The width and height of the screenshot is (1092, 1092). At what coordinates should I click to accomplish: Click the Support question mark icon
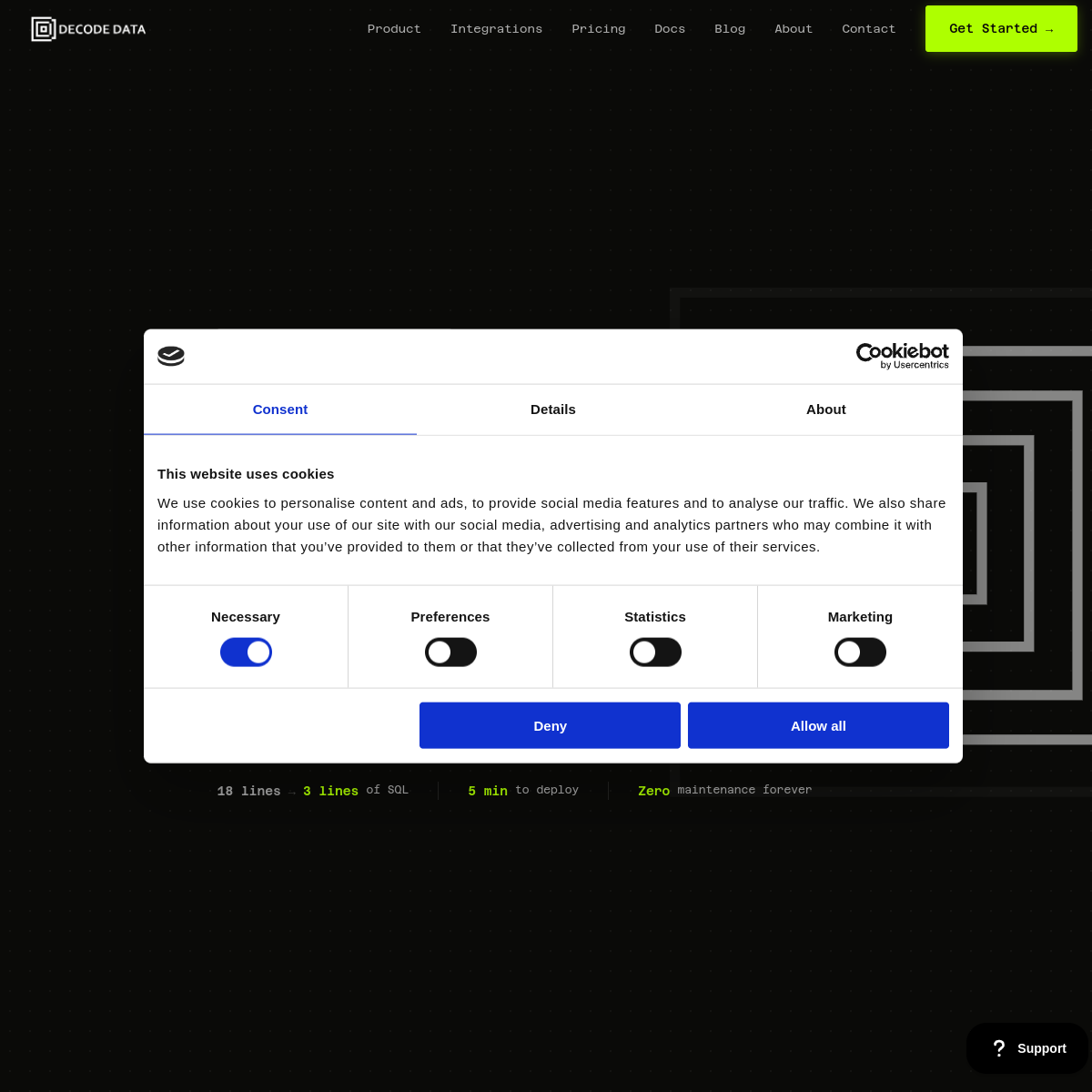998,1048
